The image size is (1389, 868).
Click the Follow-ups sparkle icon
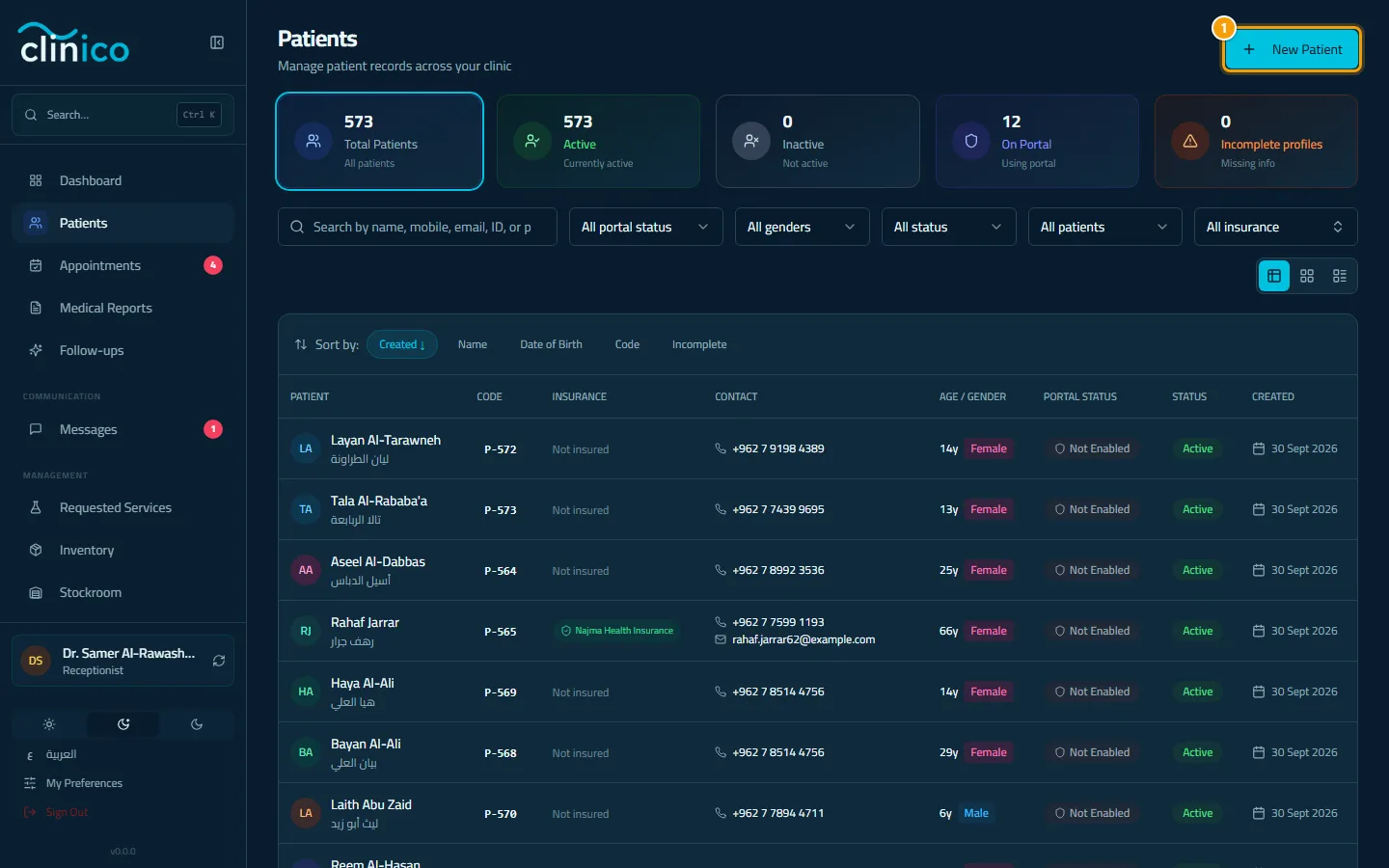point(36,350)
